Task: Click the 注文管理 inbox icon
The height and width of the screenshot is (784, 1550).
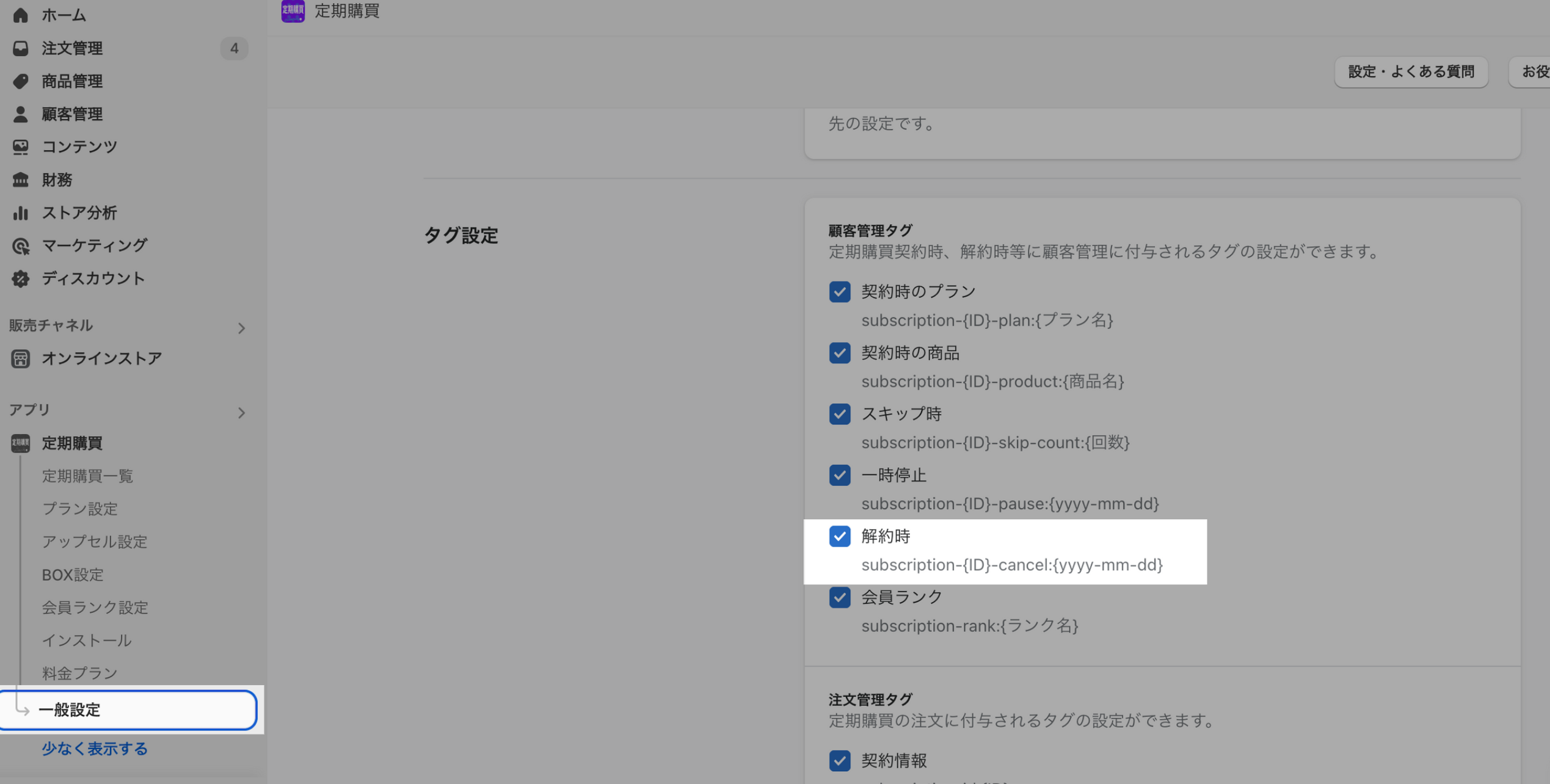Action: (x=20, y=48)
